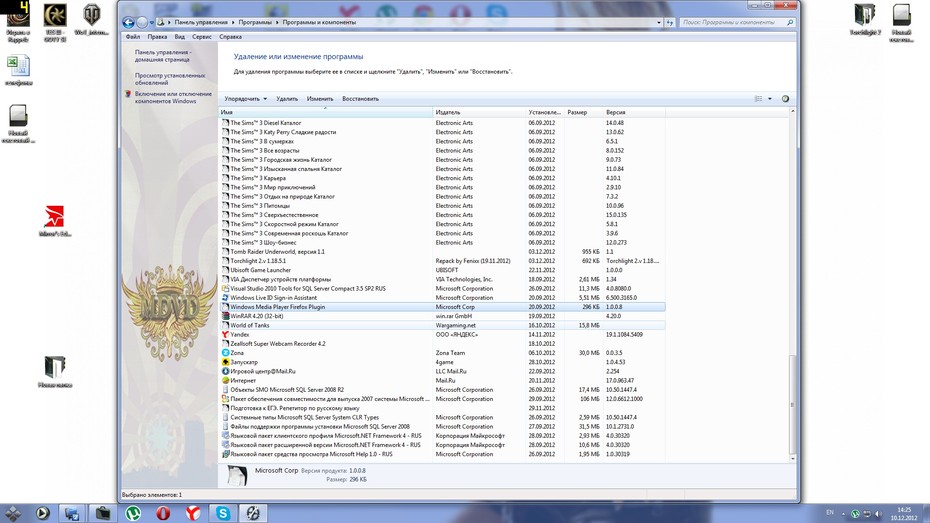Click the Windows Live ID Sign-in Assistant icon
The height and width of the screenshot is (523, 930).
[225, 298]
